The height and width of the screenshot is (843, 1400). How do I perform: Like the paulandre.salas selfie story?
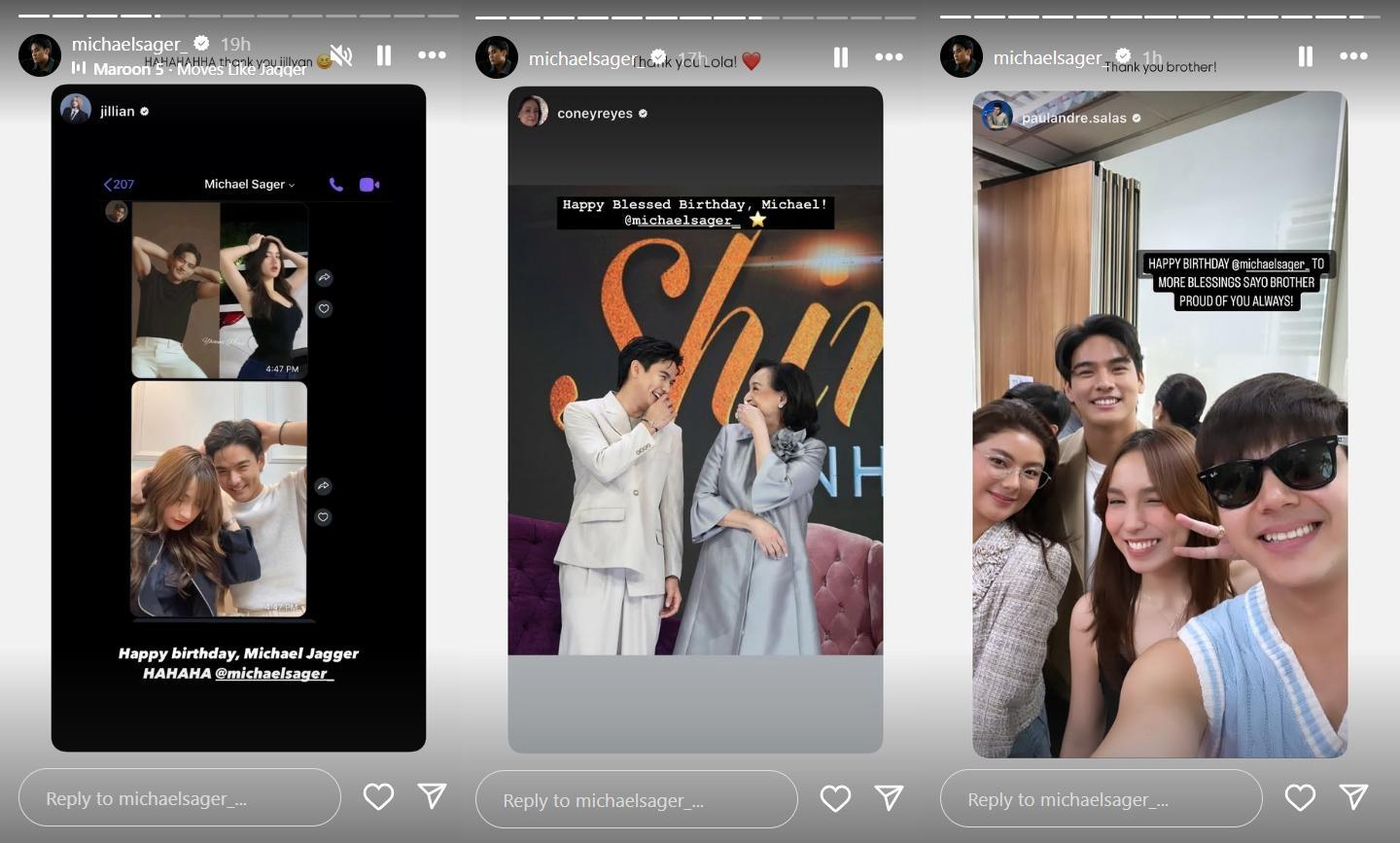click(x=1300, y=798)
